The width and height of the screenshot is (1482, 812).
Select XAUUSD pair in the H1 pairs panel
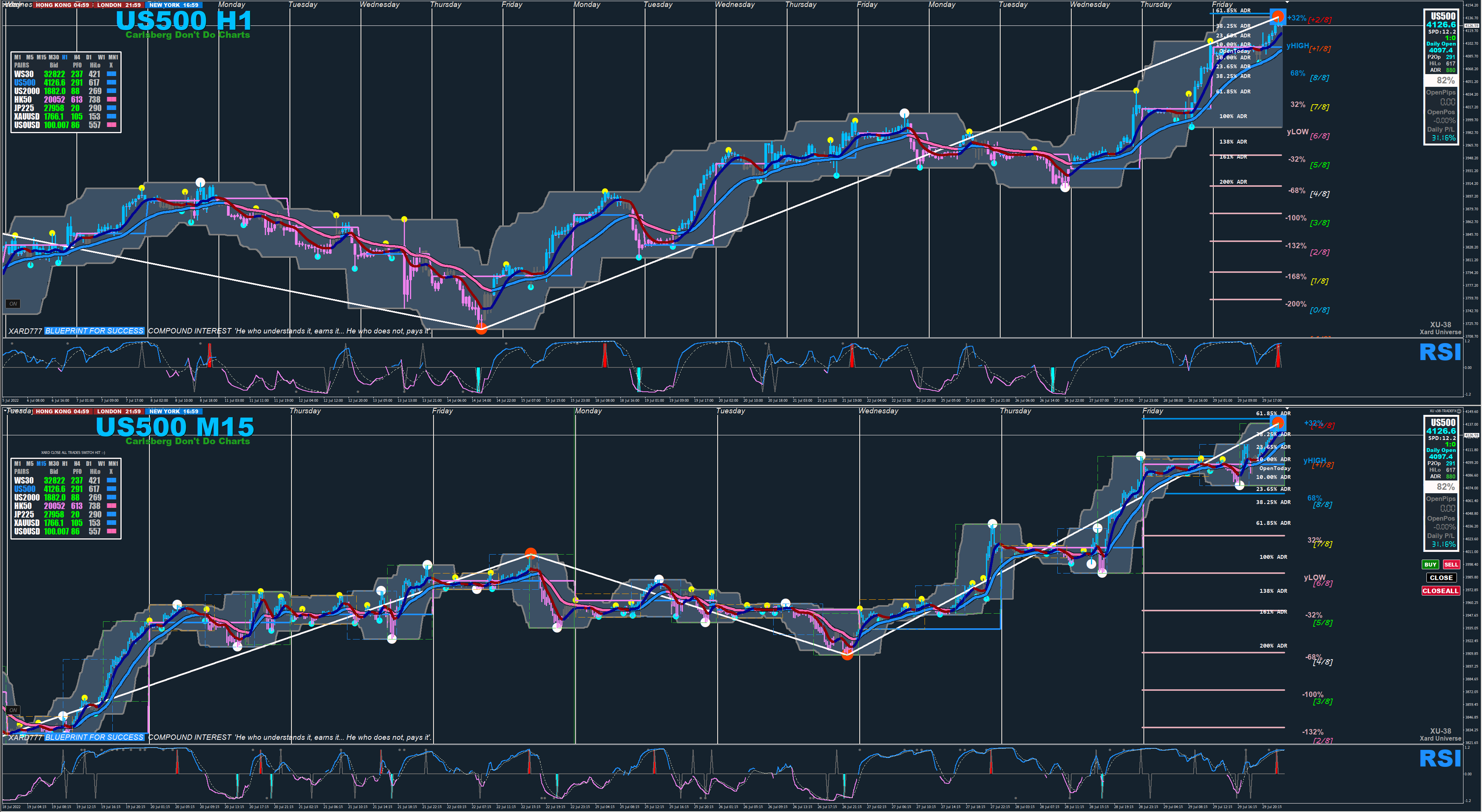click(x=27, y=116)
